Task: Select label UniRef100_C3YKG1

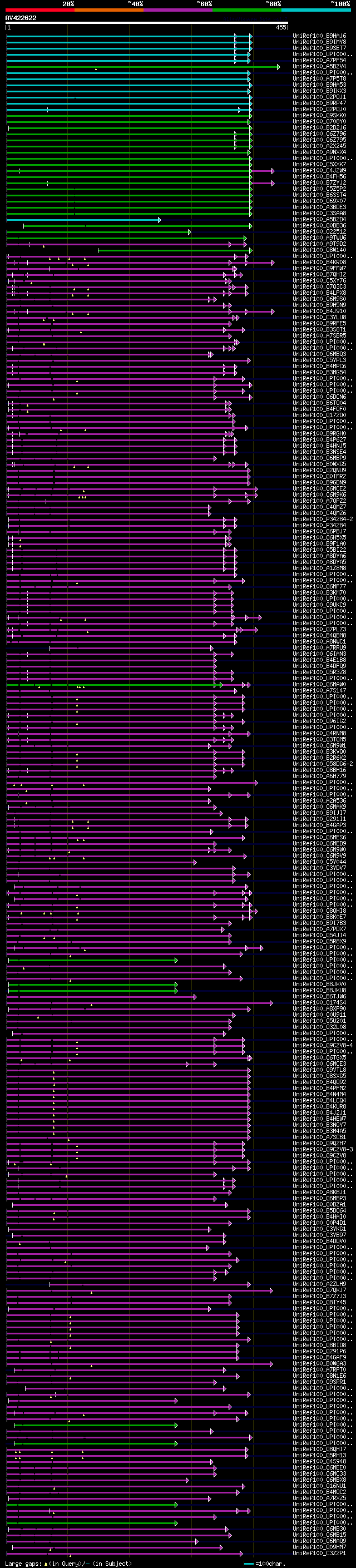Action: (319, 1228)
